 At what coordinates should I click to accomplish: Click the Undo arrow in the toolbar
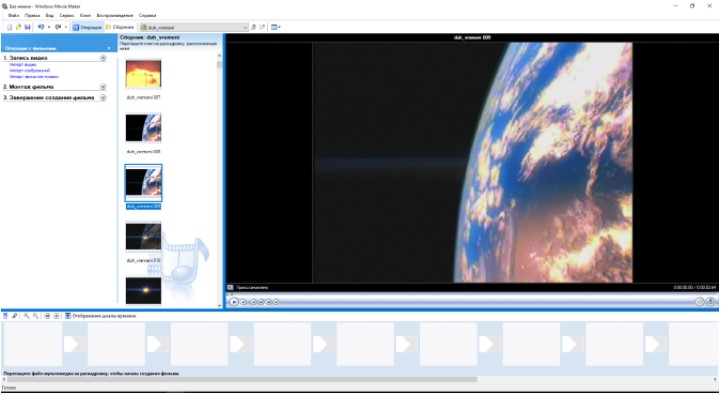pos(41,27)
